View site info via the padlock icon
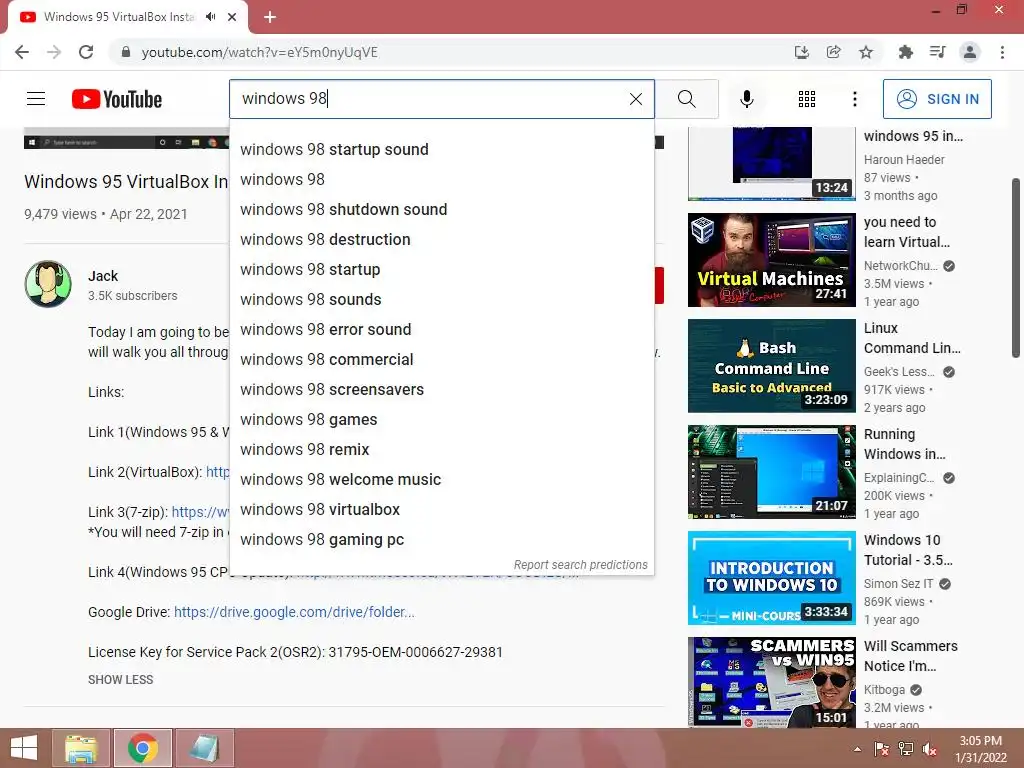Image resolution: width=1024 pixels, height=768 pixels. tap(126, 52)
